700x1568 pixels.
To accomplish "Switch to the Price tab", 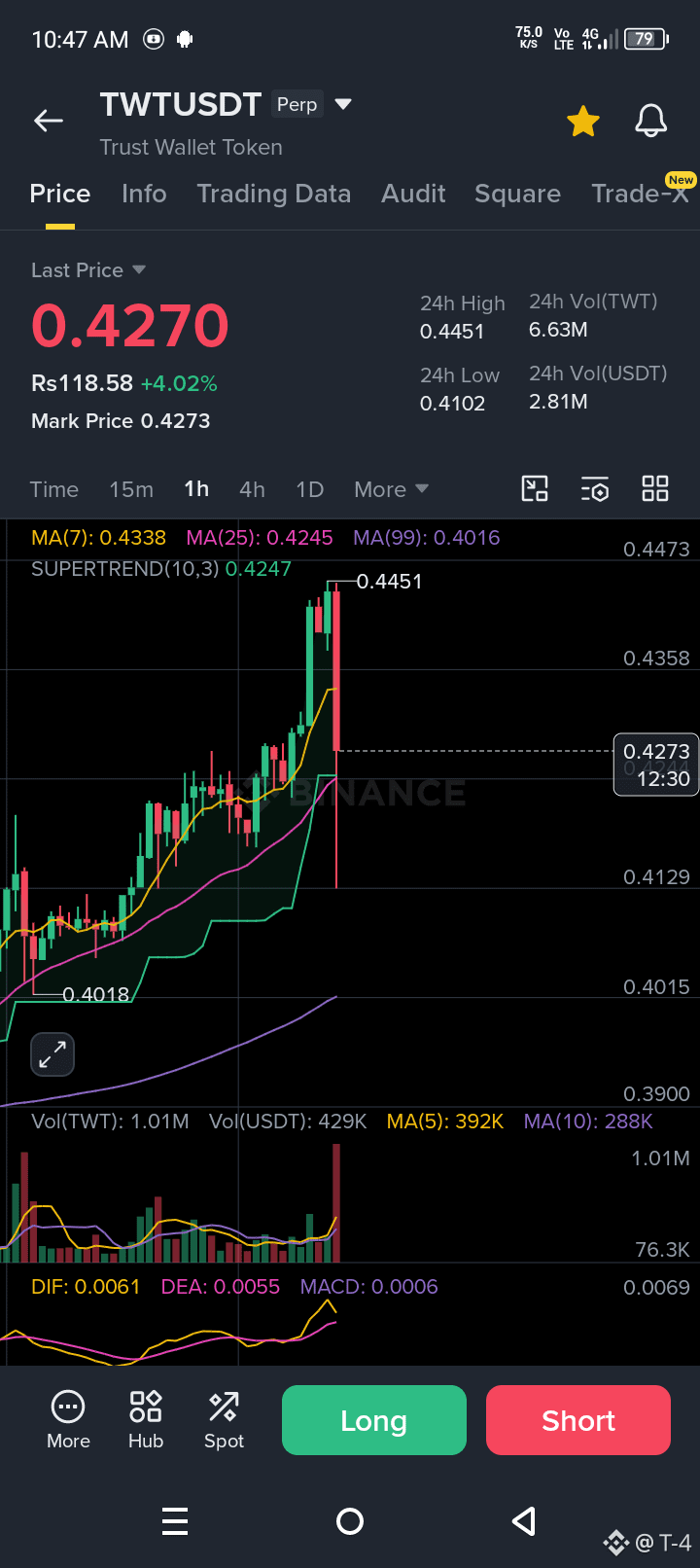I will tap(60, 194).
